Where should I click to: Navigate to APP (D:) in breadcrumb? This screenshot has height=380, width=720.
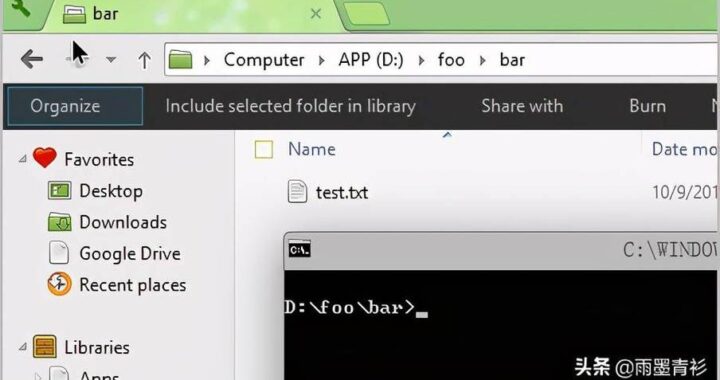pos(371,60)
